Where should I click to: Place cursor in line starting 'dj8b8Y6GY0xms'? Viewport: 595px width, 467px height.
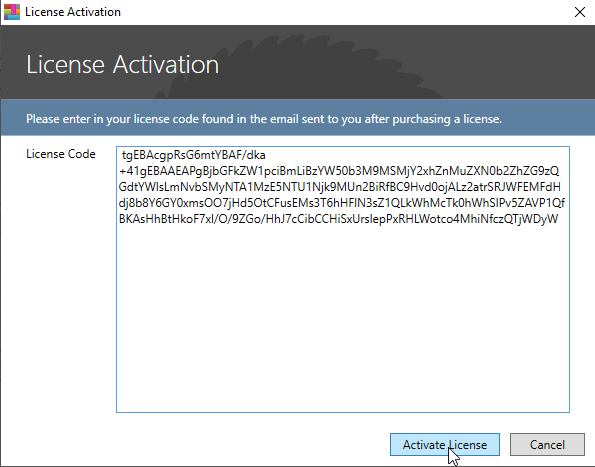(x=342, y=203)
